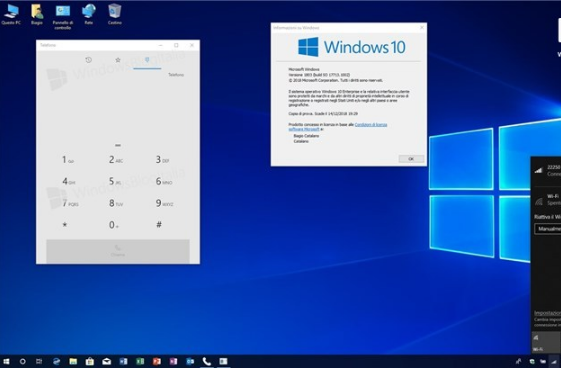Open the Cestino recycle bin icon
The height and width of the screenshot is (368, 561).
(x=115, y=14)
